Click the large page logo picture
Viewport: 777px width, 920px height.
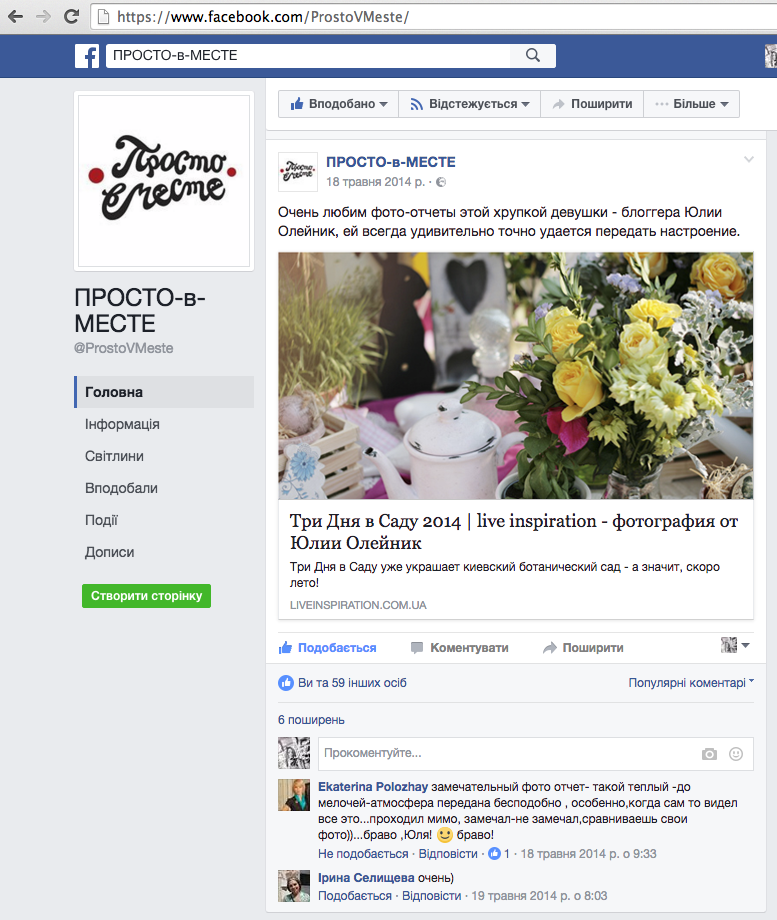click(x=164, y=181)
